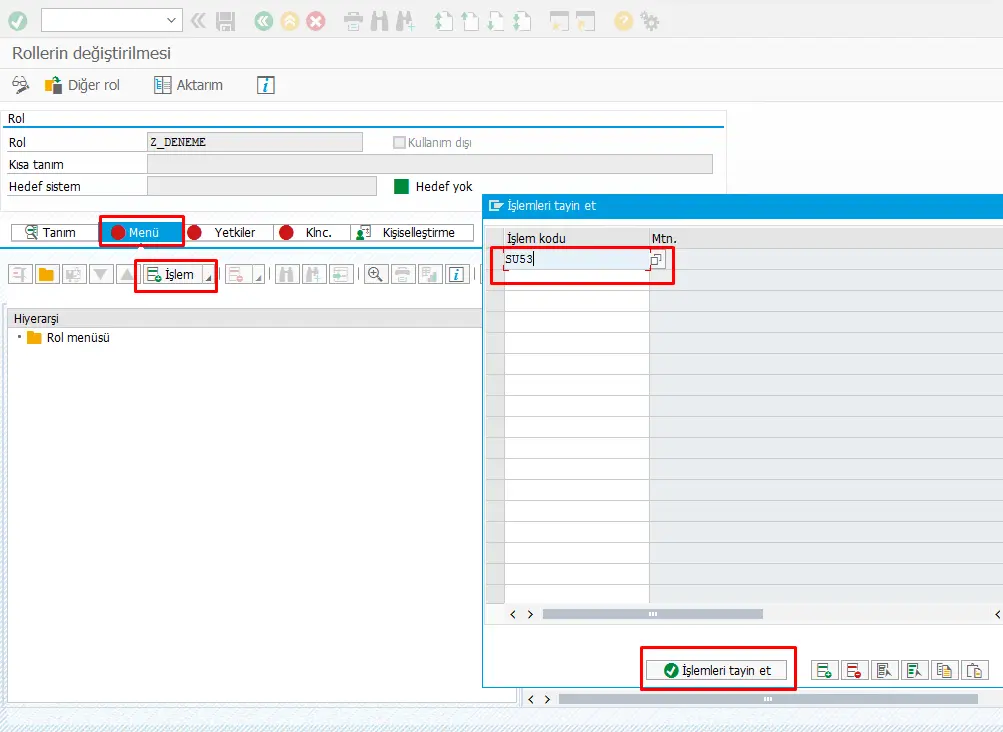
Task: Click the Aktarım button
Action: point(188,85)
